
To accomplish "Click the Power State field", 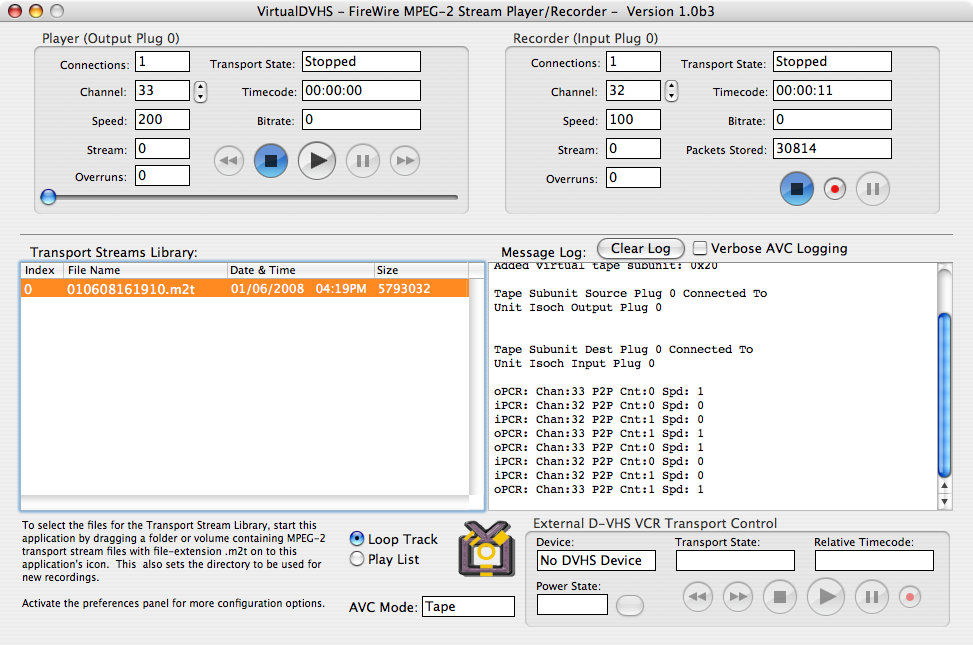I will pyautogui.click(x=572, y=605).
